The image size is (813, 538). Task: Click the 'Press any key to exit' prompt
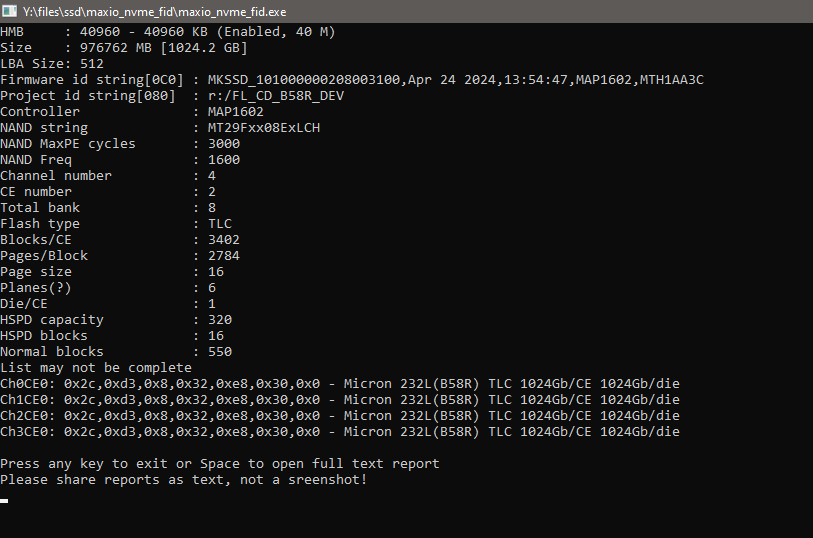point(220,464)
